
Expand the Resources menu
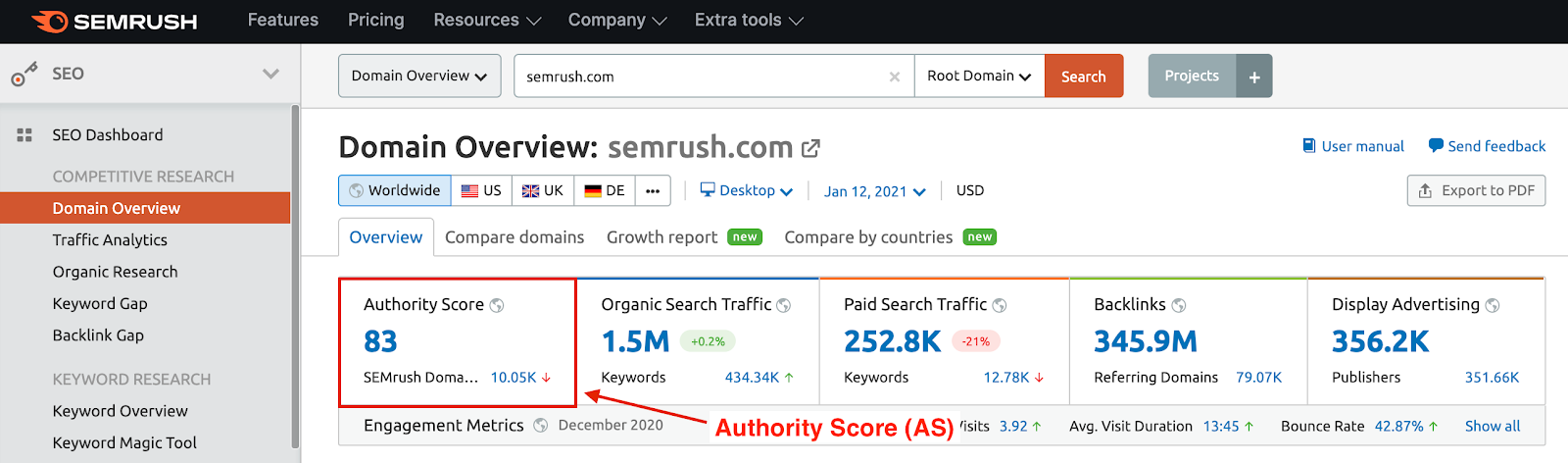pyautogui.click(x=487, y=20)
